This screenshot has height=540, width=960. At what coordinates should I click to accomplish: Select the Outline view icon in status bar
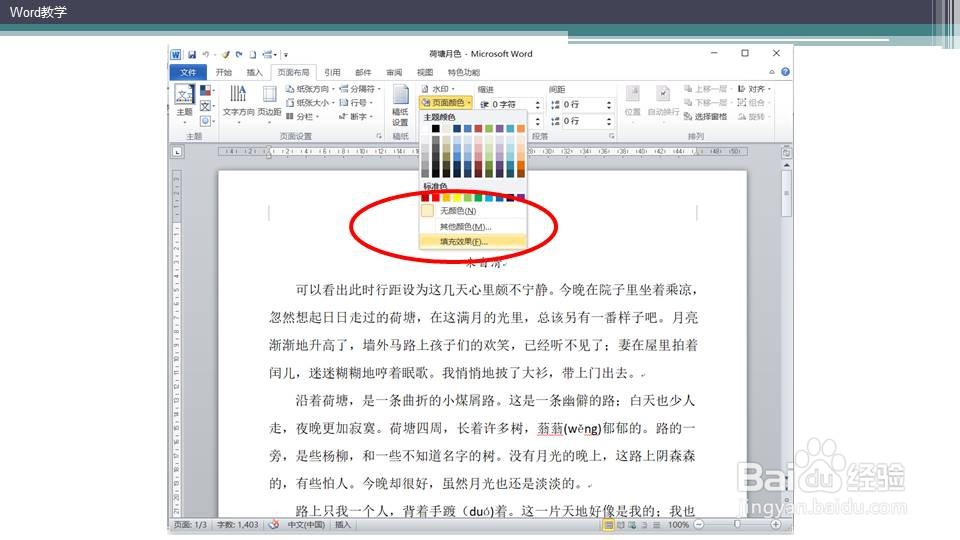pos(644,525)
